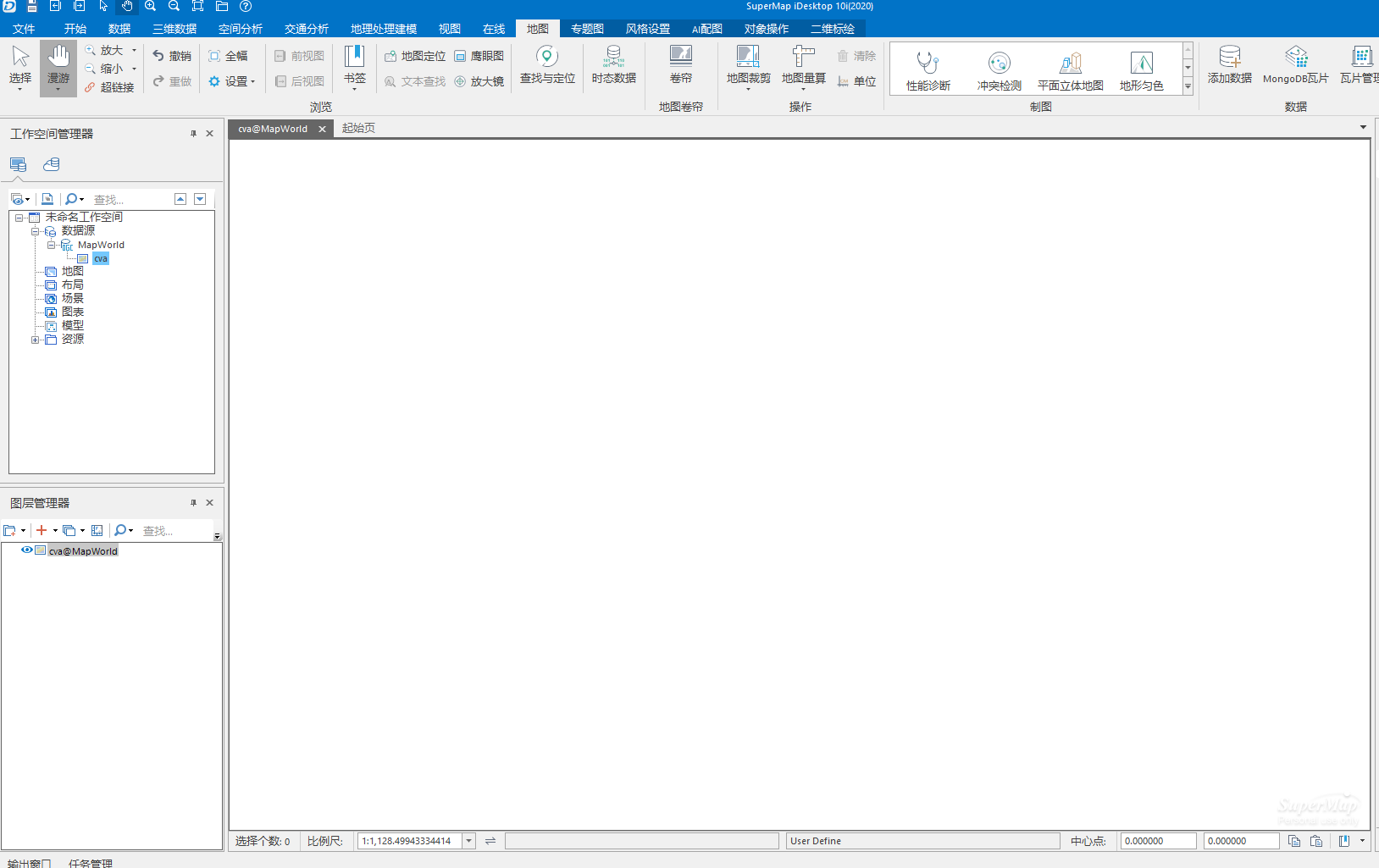Click 添加数据 add data icon
Viewport: 1379px width, 868px height.
pos(1230,65)
